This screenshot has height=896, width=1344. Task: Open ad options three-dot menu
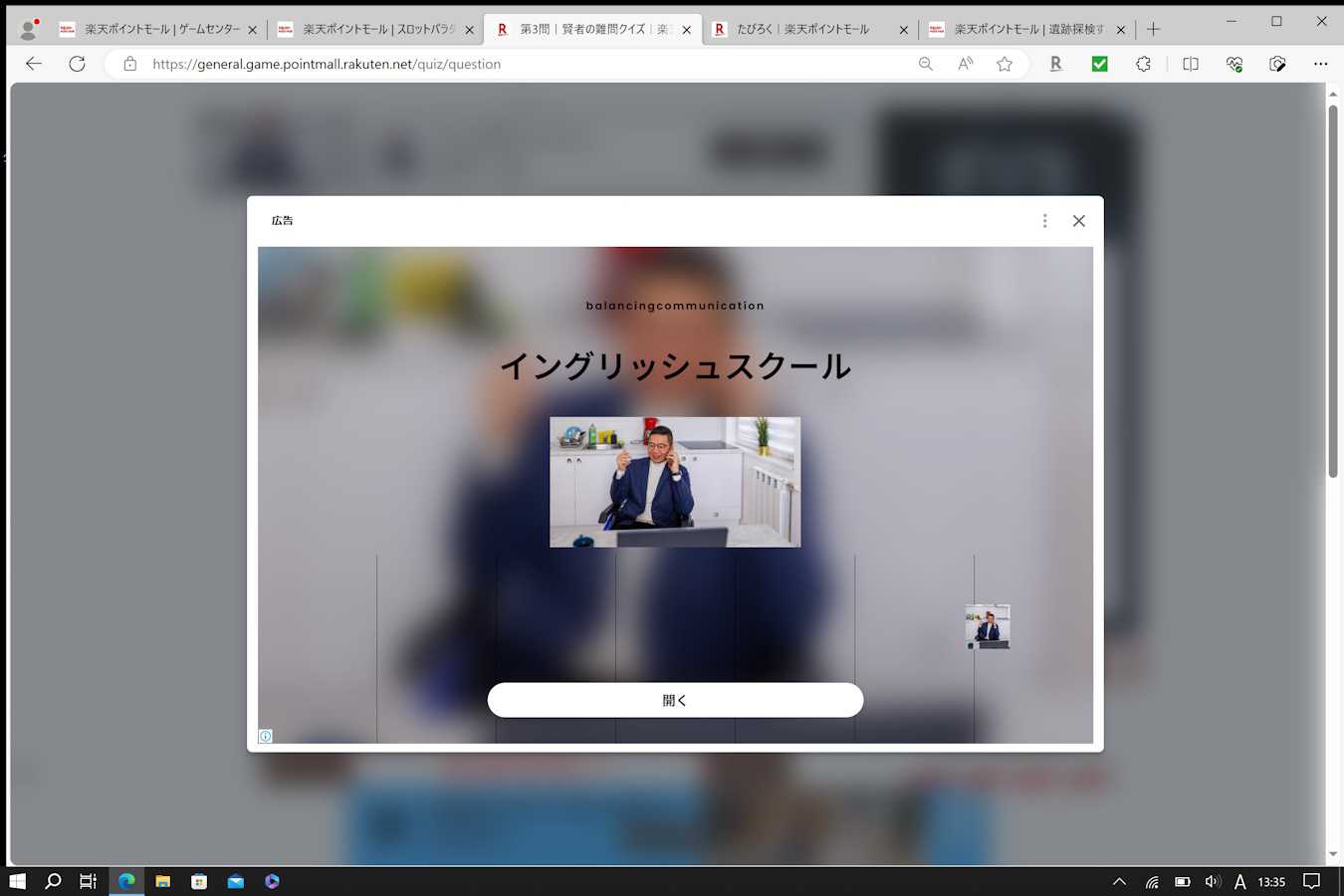pos(1044,221)
